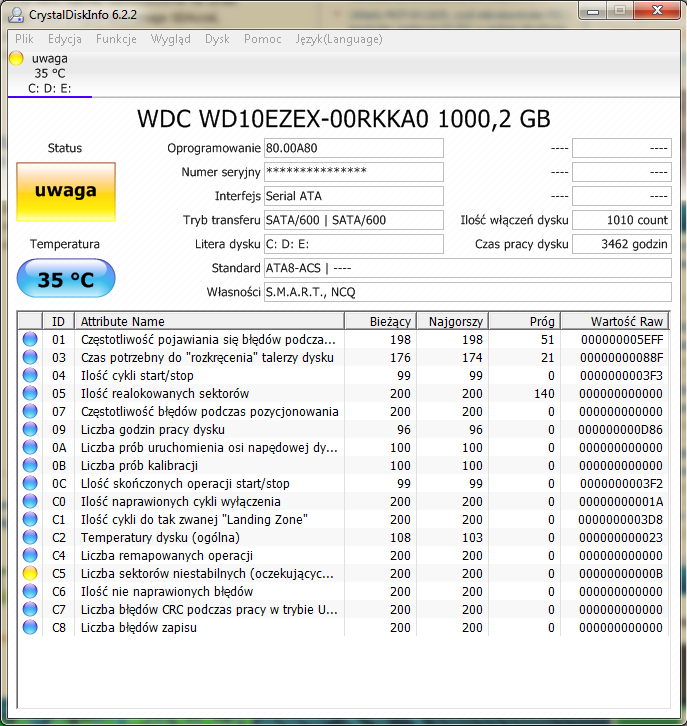
Task: Click the disk model title WDC WD10EZEX-00RKKA0
Action: coord(344,119)
